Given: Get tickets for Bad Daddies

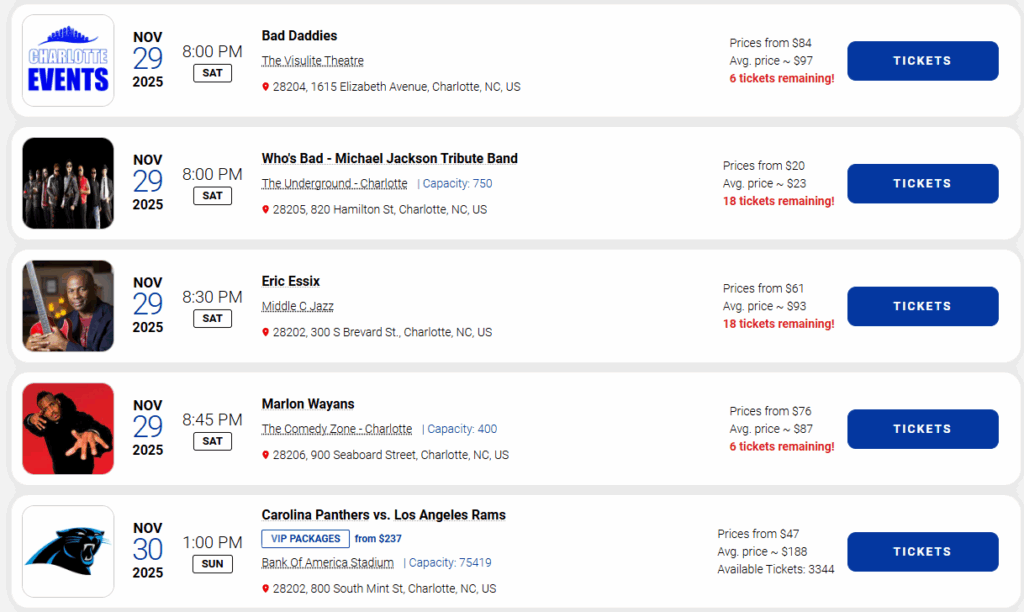Looking at the screenshot, I should (922, 61).
